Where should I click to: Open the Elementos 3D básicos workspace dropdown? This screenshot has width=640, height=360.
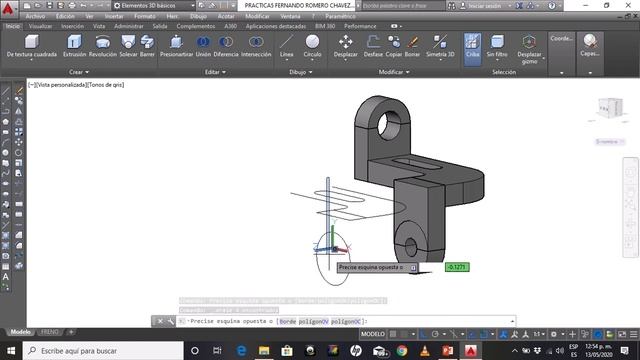(153, 6)
